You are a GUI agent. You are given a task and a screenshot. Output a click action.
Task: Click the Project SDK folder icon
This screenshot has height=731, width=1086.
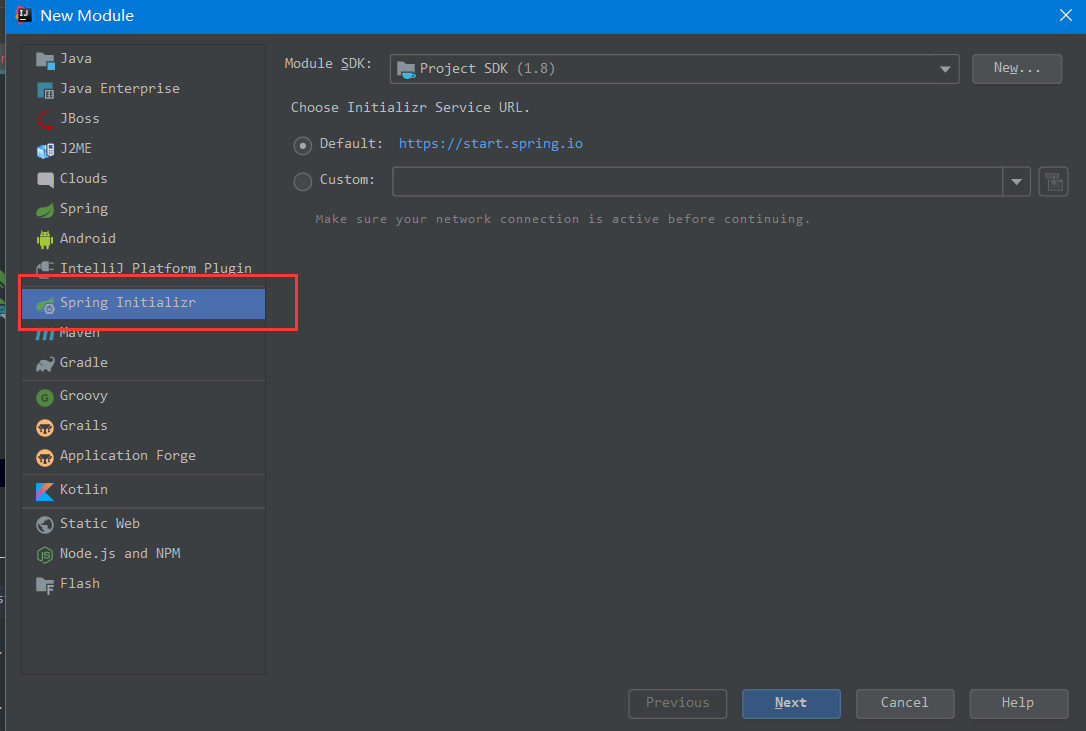click(x=407, y=69)
